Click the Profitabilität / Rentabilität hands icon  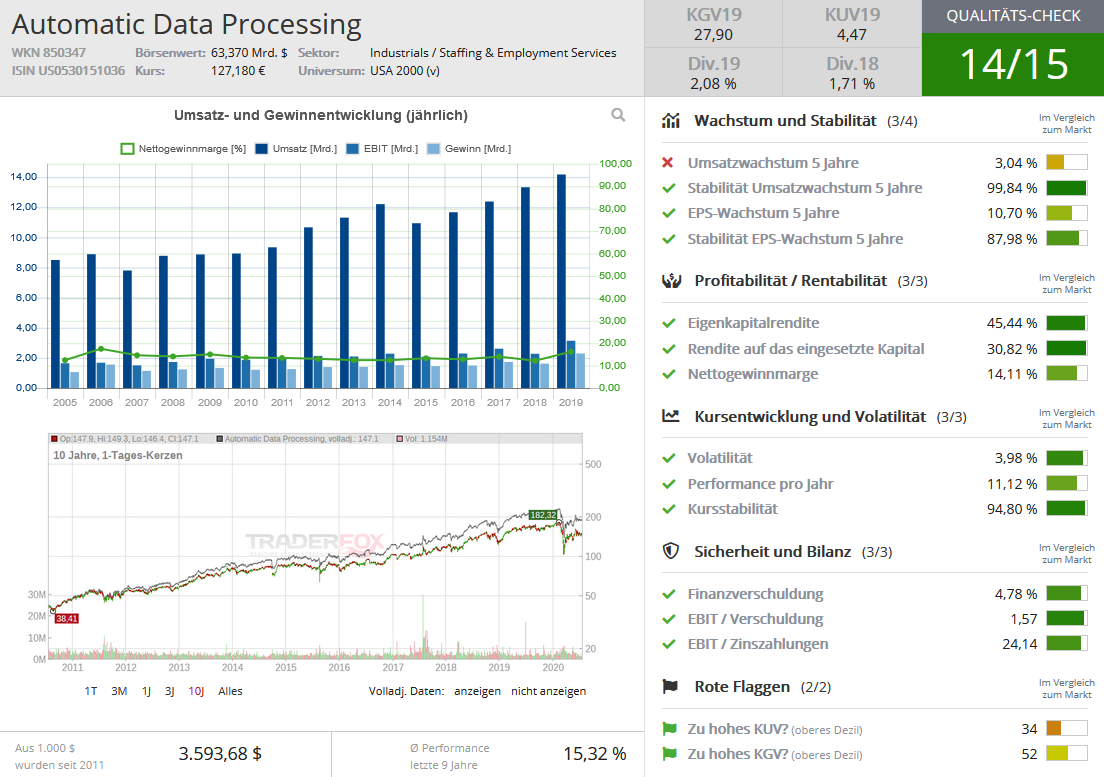click(x=672, y=281)
